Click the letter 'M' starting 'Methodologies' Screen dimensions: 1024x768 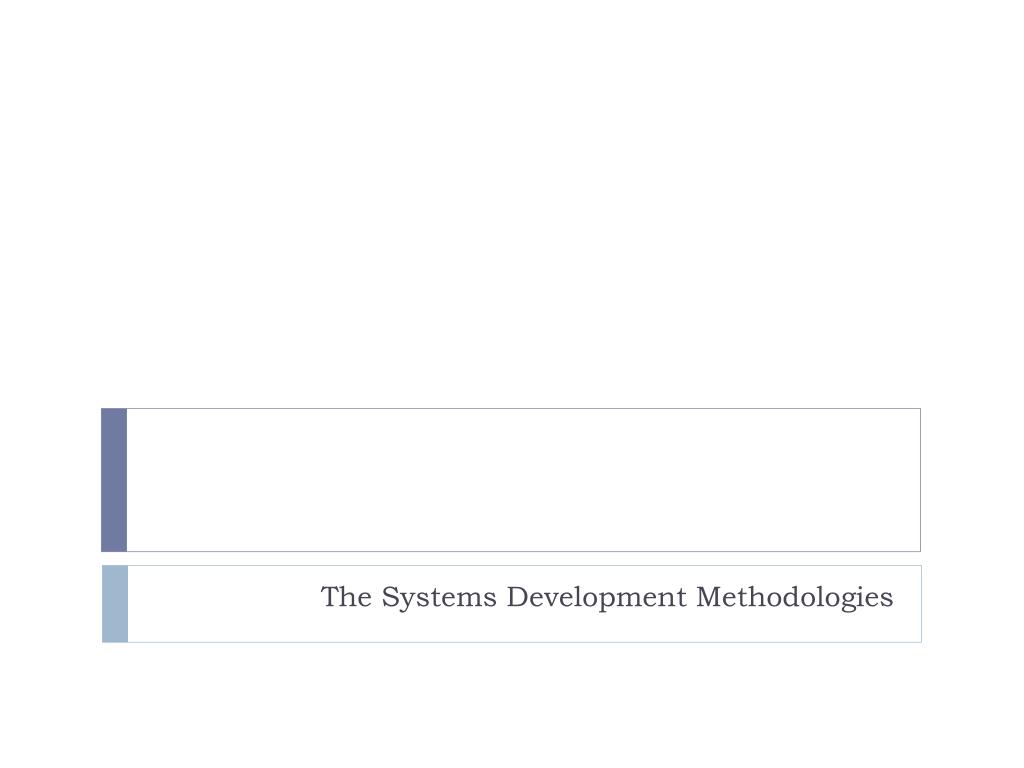709,596
